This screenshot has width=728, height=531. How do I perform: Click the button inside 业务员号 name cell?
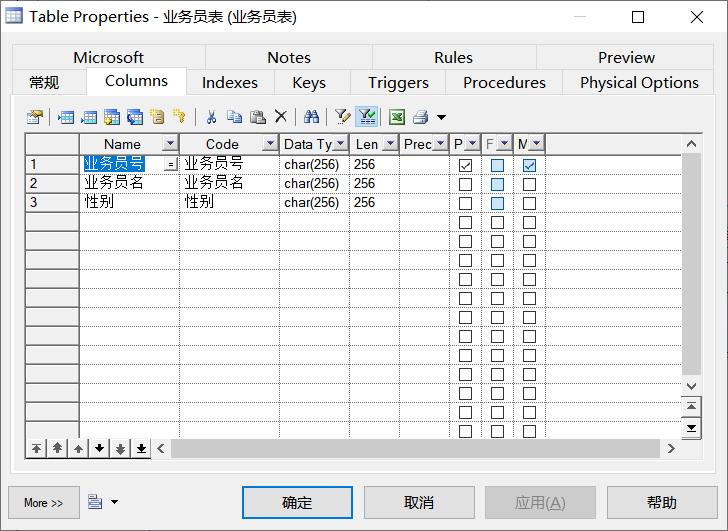tap(171, 164)
